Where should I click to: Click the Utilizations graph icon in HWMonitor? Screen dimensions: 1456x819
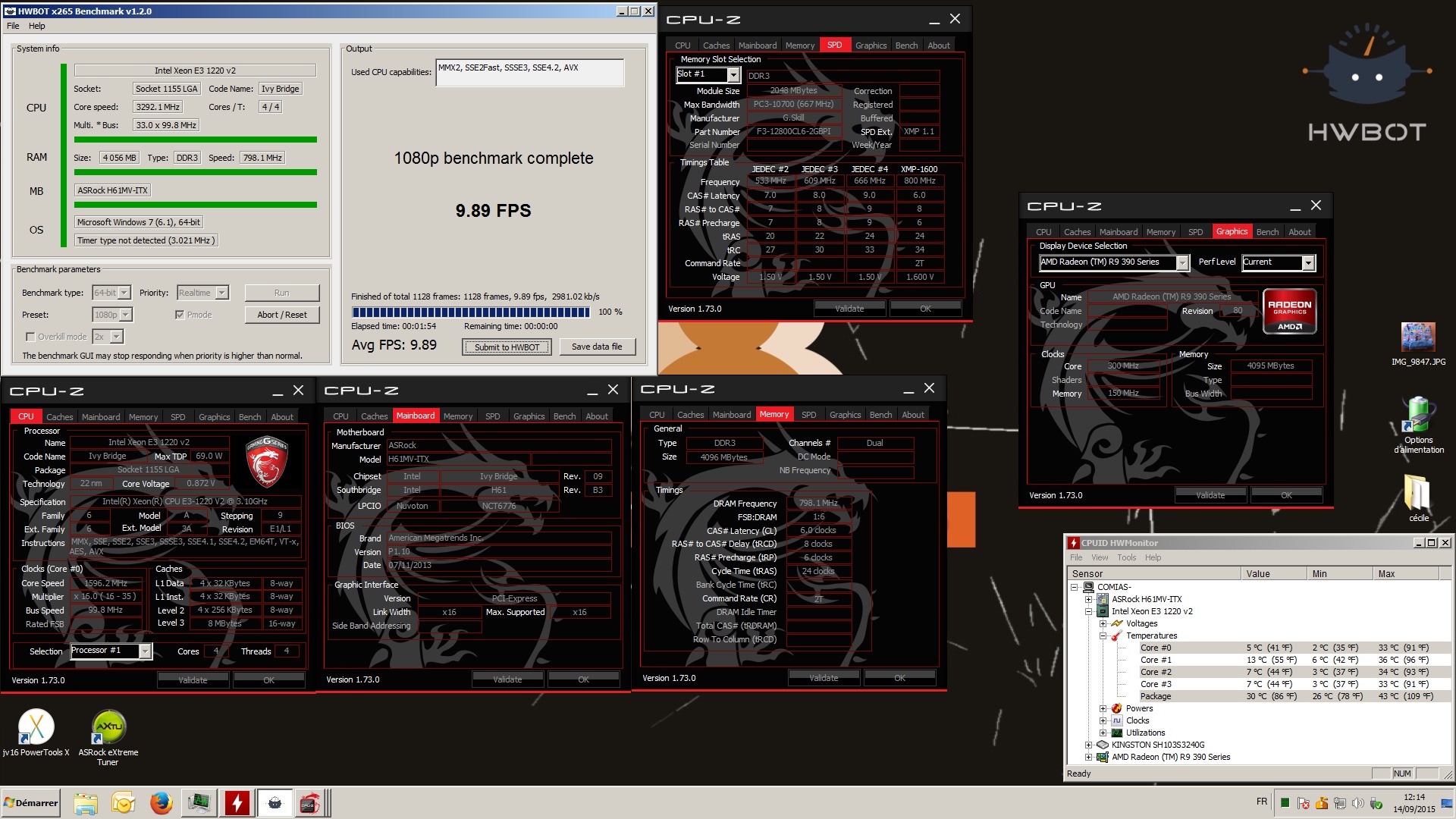[1116, 733]
